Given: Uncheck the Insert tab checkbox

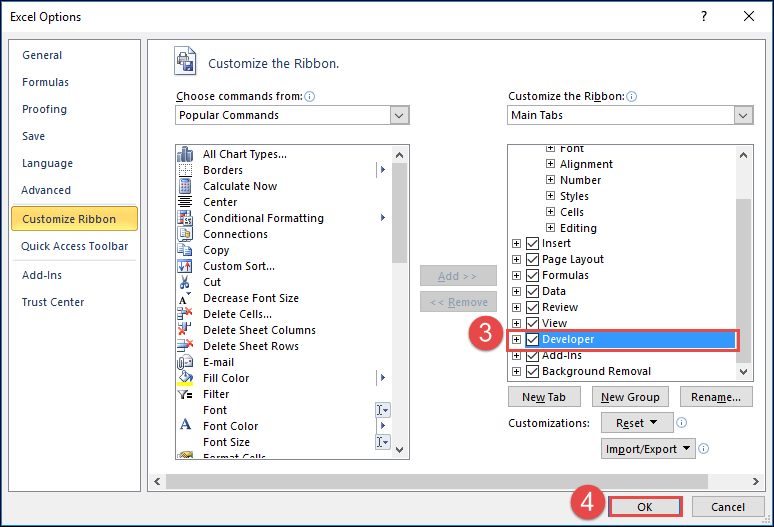Looking at the screenshot, I should click(x=532, y=243).
